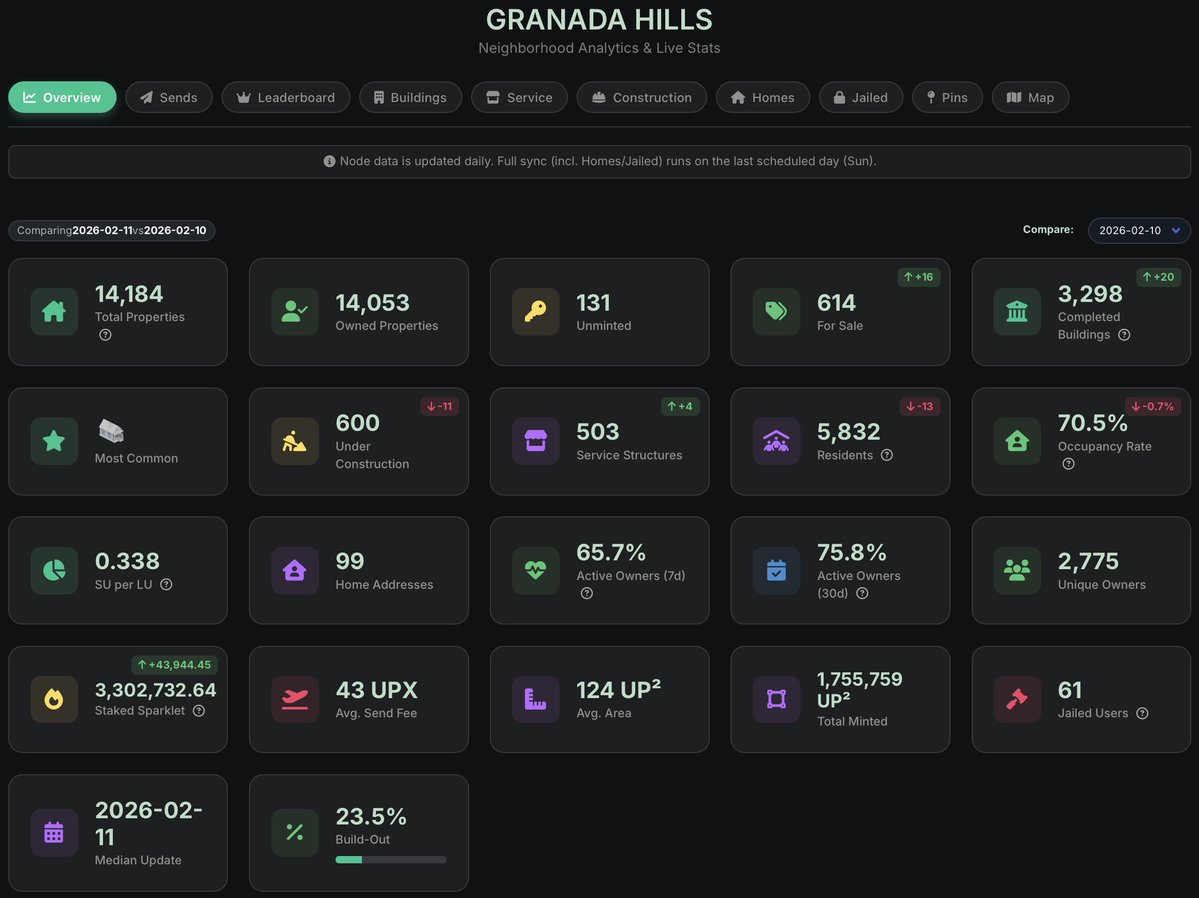Open the Active Owners (7d) help icon

click(x=587, y=593)
